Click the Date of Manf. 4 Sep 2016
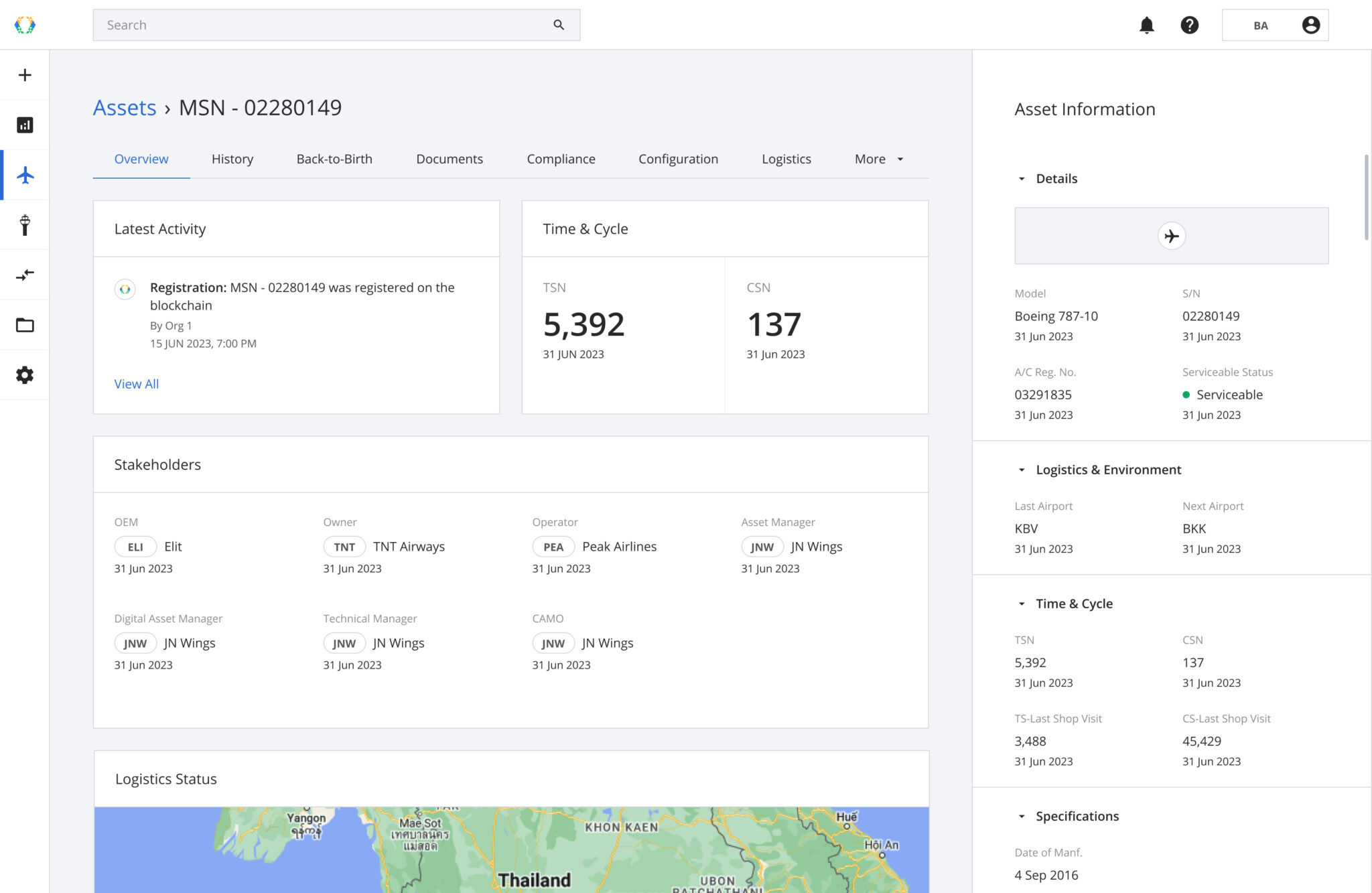 [x=1046, y=876]
